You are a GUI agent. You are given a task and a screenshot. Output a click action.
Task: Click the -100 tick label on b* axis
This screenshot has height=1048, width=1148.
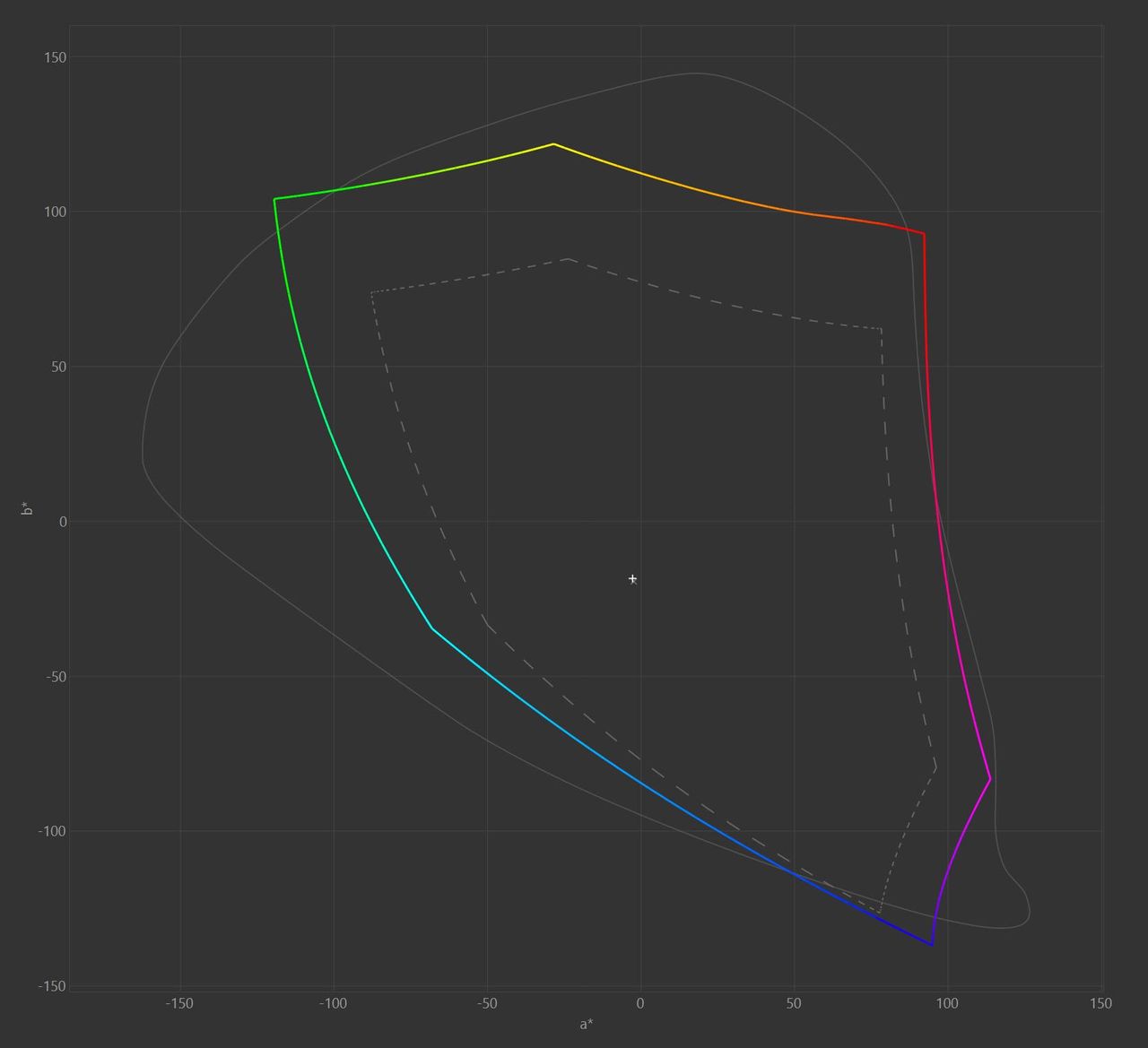point(51,831)
